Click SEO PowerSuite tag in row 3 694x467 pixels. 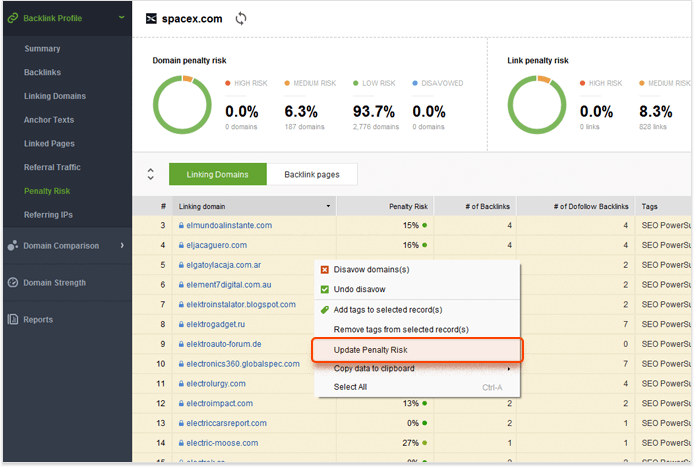tap(667, 225)
